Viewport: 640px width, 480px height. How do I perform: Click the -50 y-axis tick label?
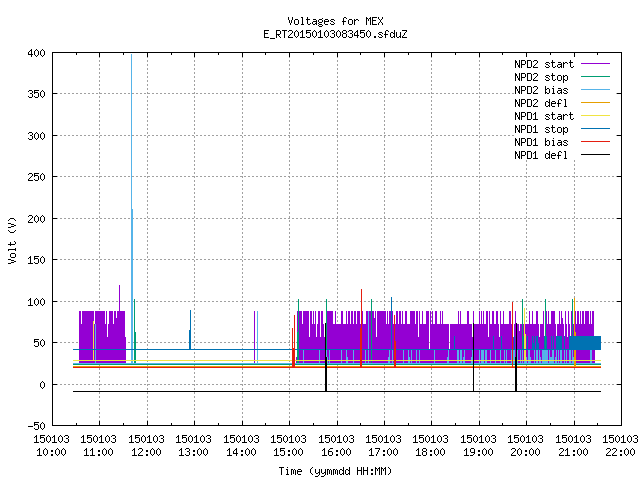[36, 426]
